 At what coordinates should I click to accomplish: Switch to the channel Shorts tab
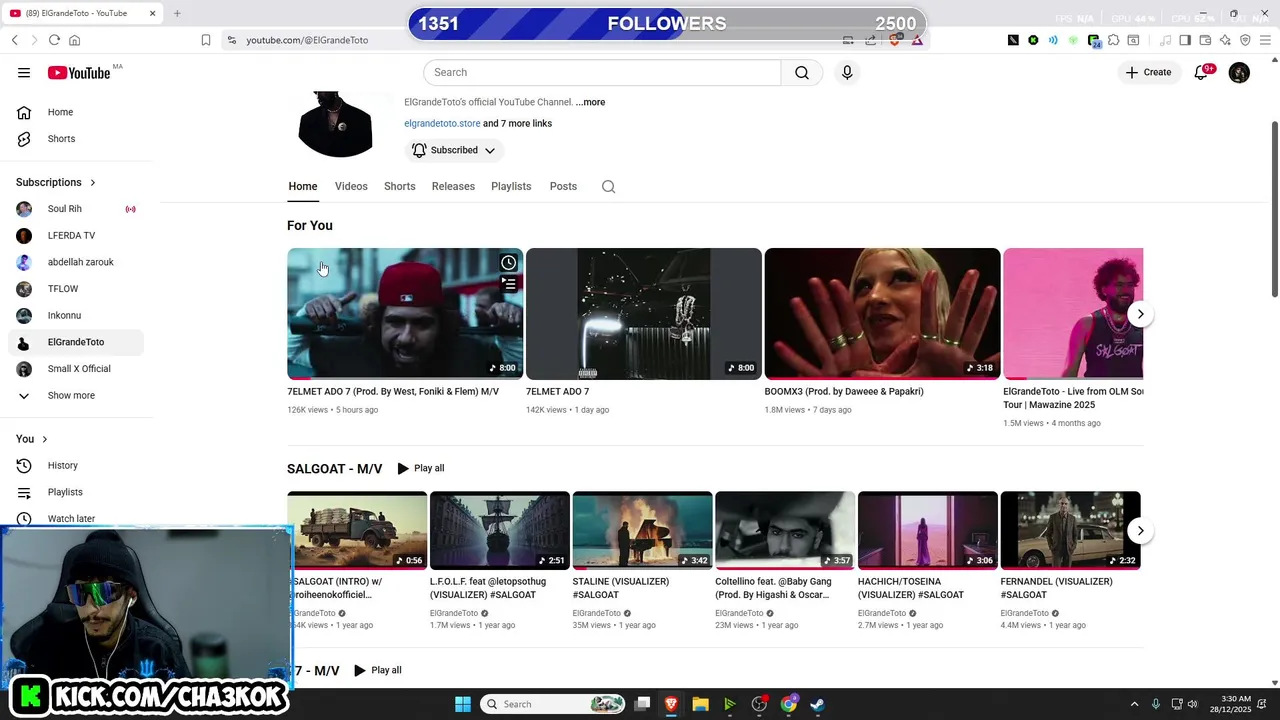coord(399,186)
